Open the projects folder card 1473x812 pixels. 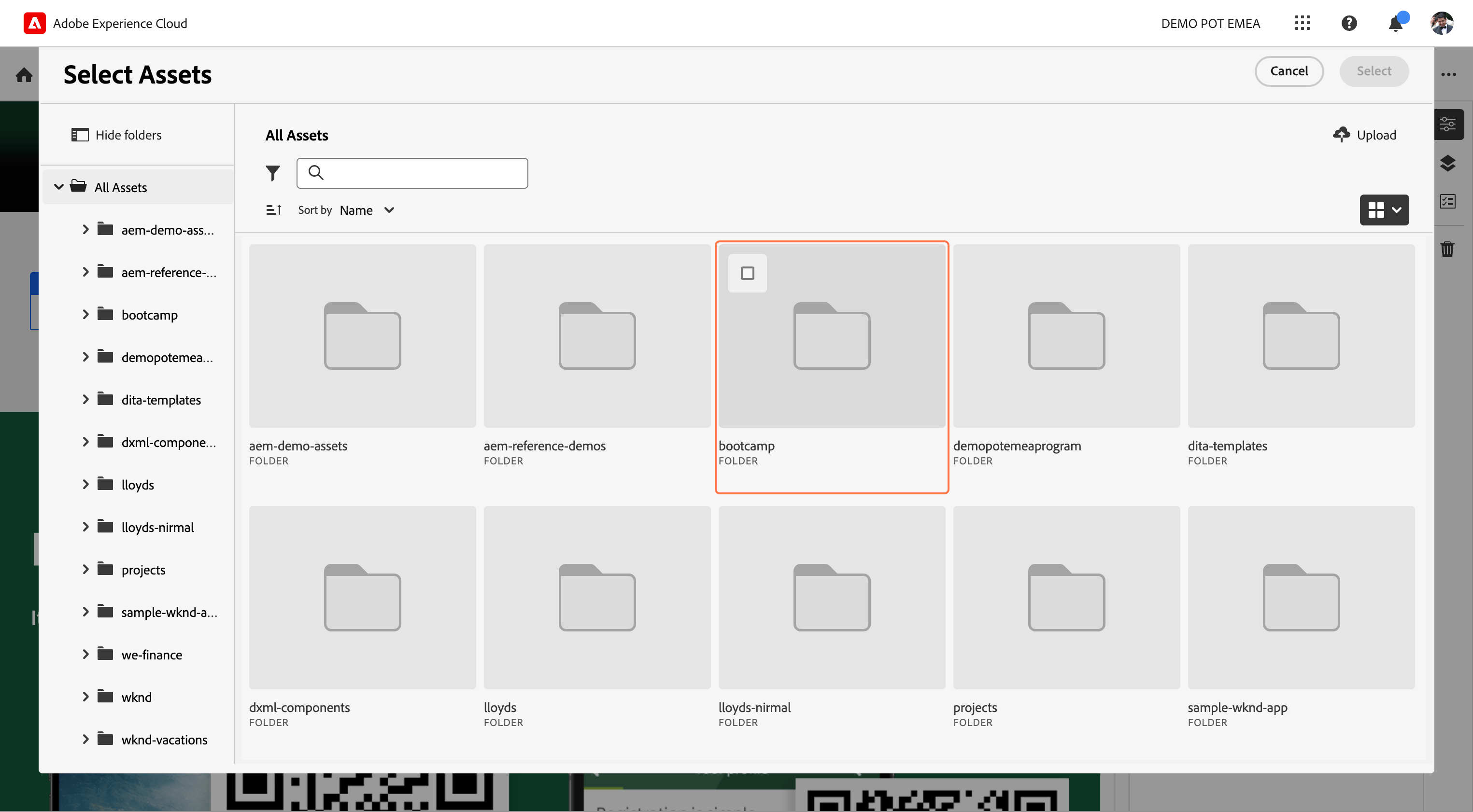point(1066,598)
